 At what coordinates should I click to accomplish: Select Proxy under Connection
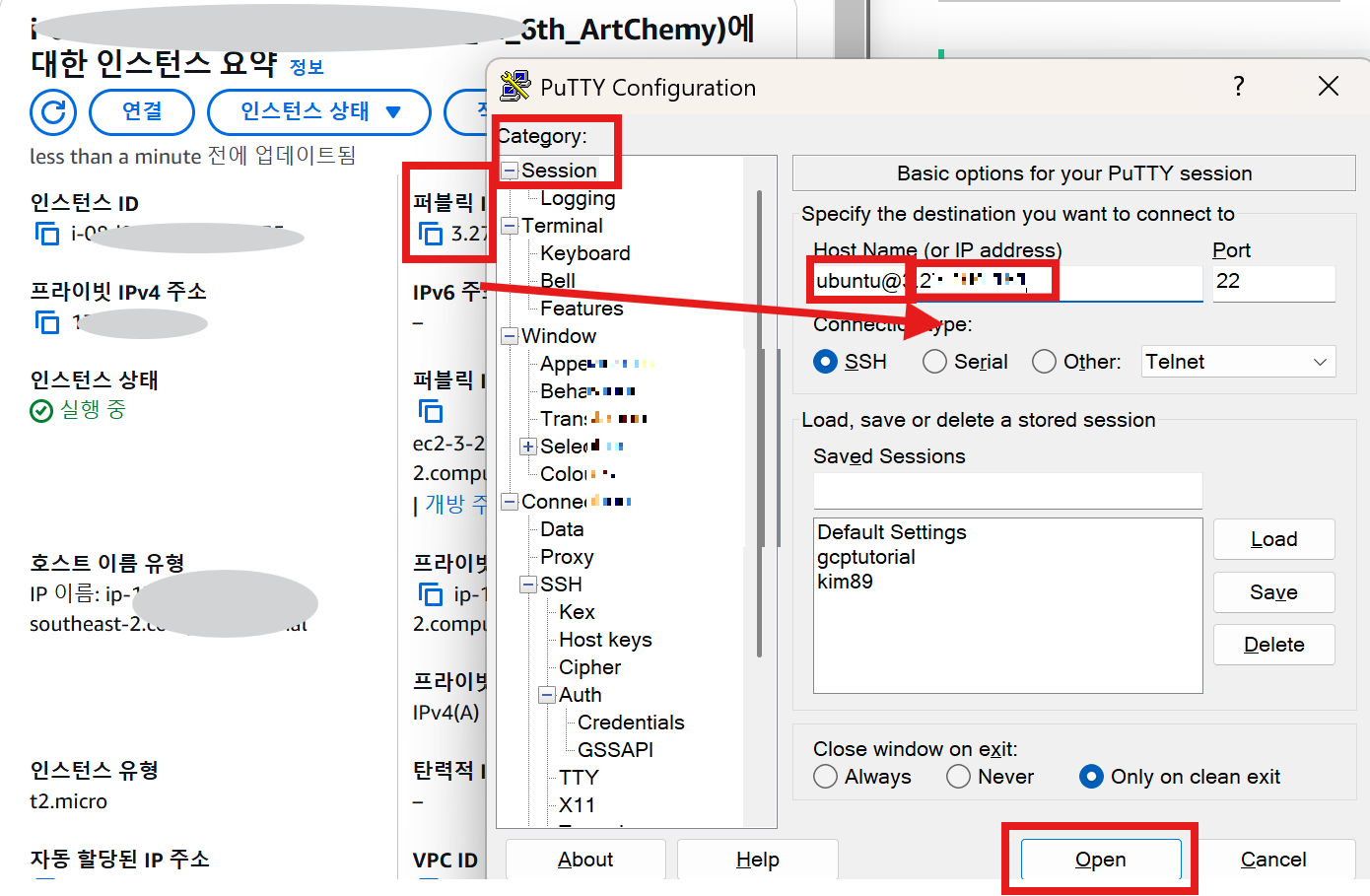567,557
